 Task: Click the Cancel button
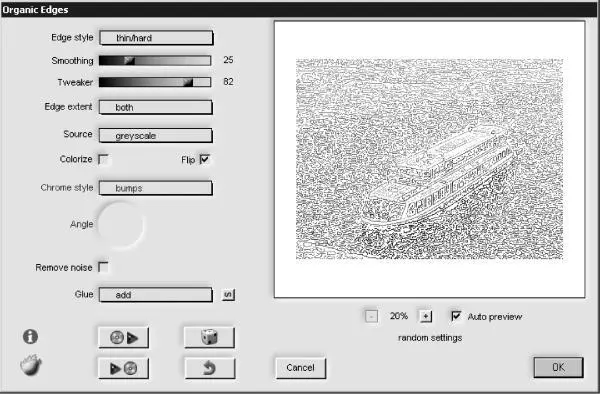click(x=301, y=368)
